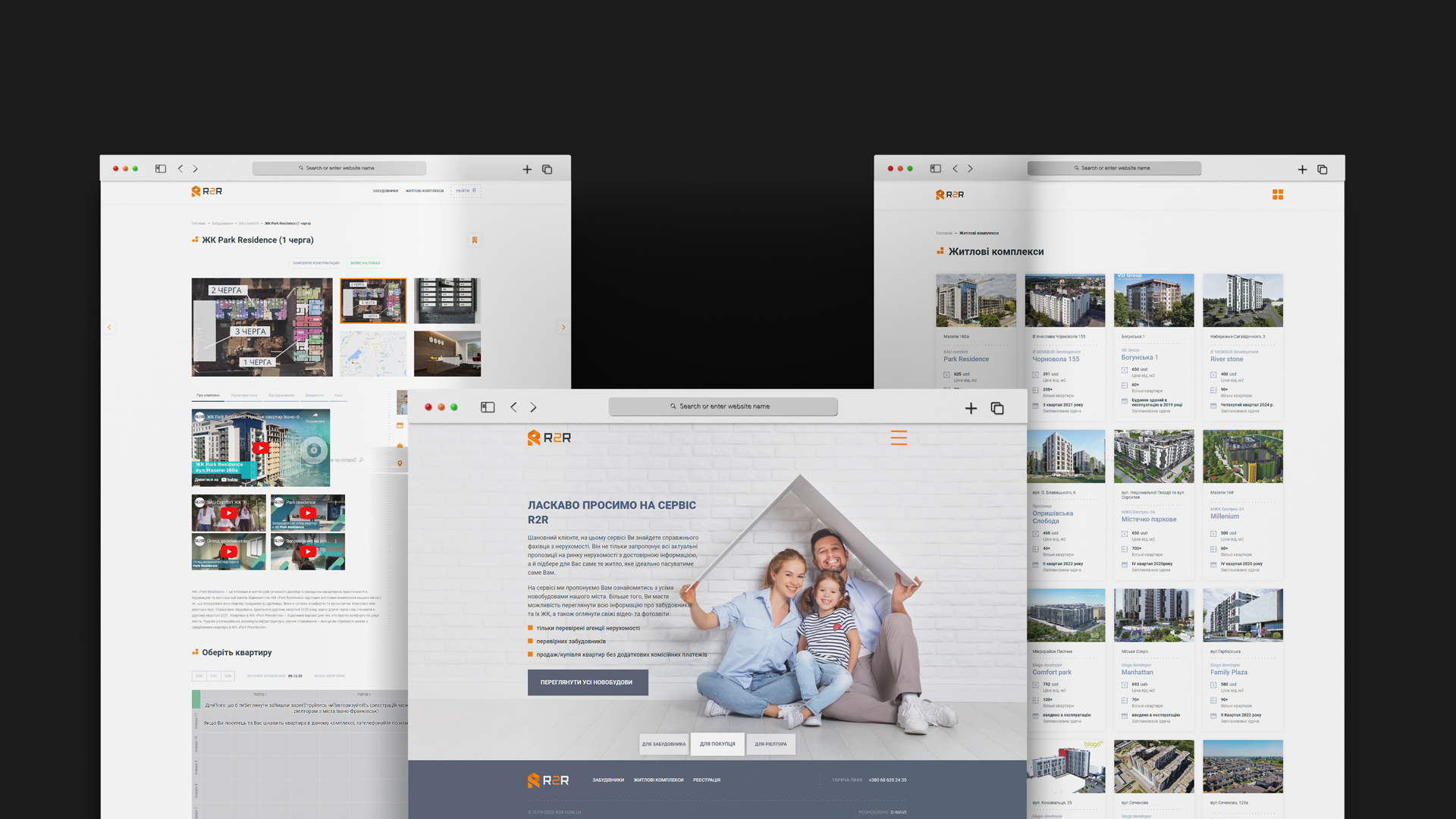Play the main ЖК Park Residence YouTube video
The height and width of the screenshot is (819, 1456).
click(x=261, y=448)
